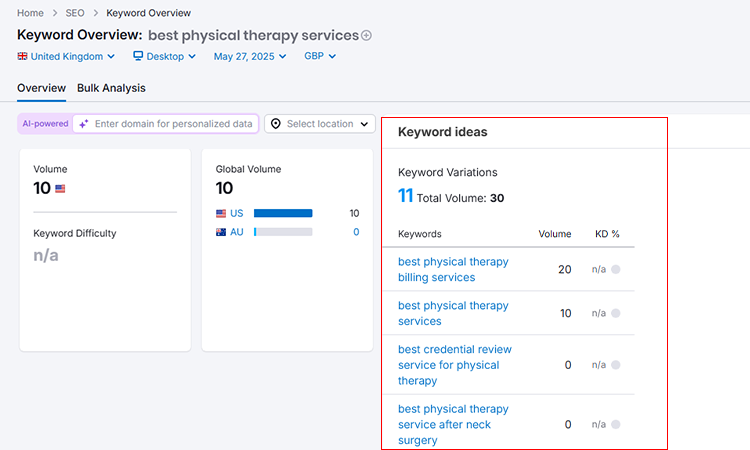The image size is (750, 450).
Task: Expand the GBP currency dropdown
Action: [x=320, y=56]
